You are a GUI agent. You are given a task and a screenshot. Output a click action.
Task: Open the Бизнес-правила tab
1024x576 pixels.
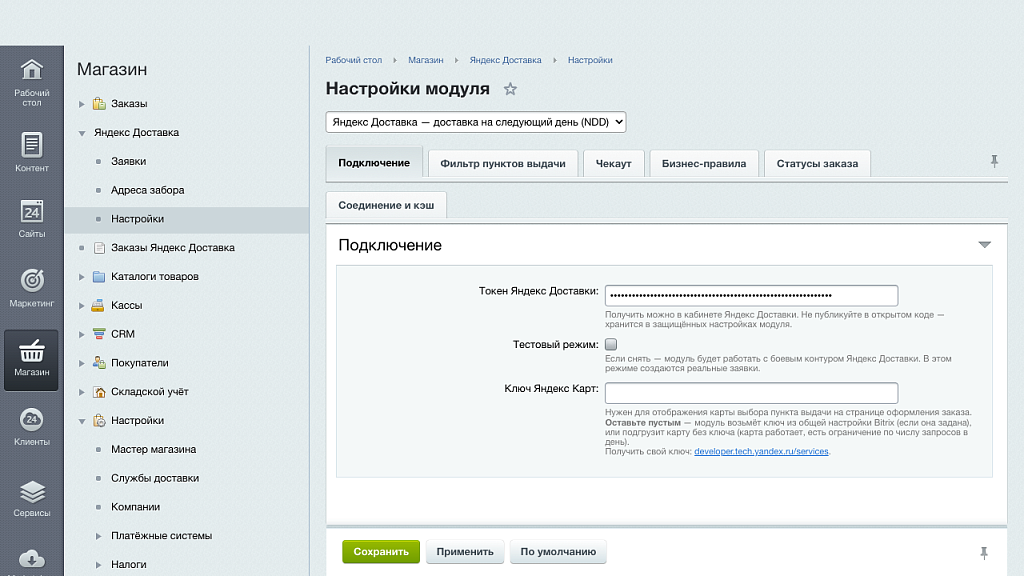pyautogui.click(x=704, y=163)
